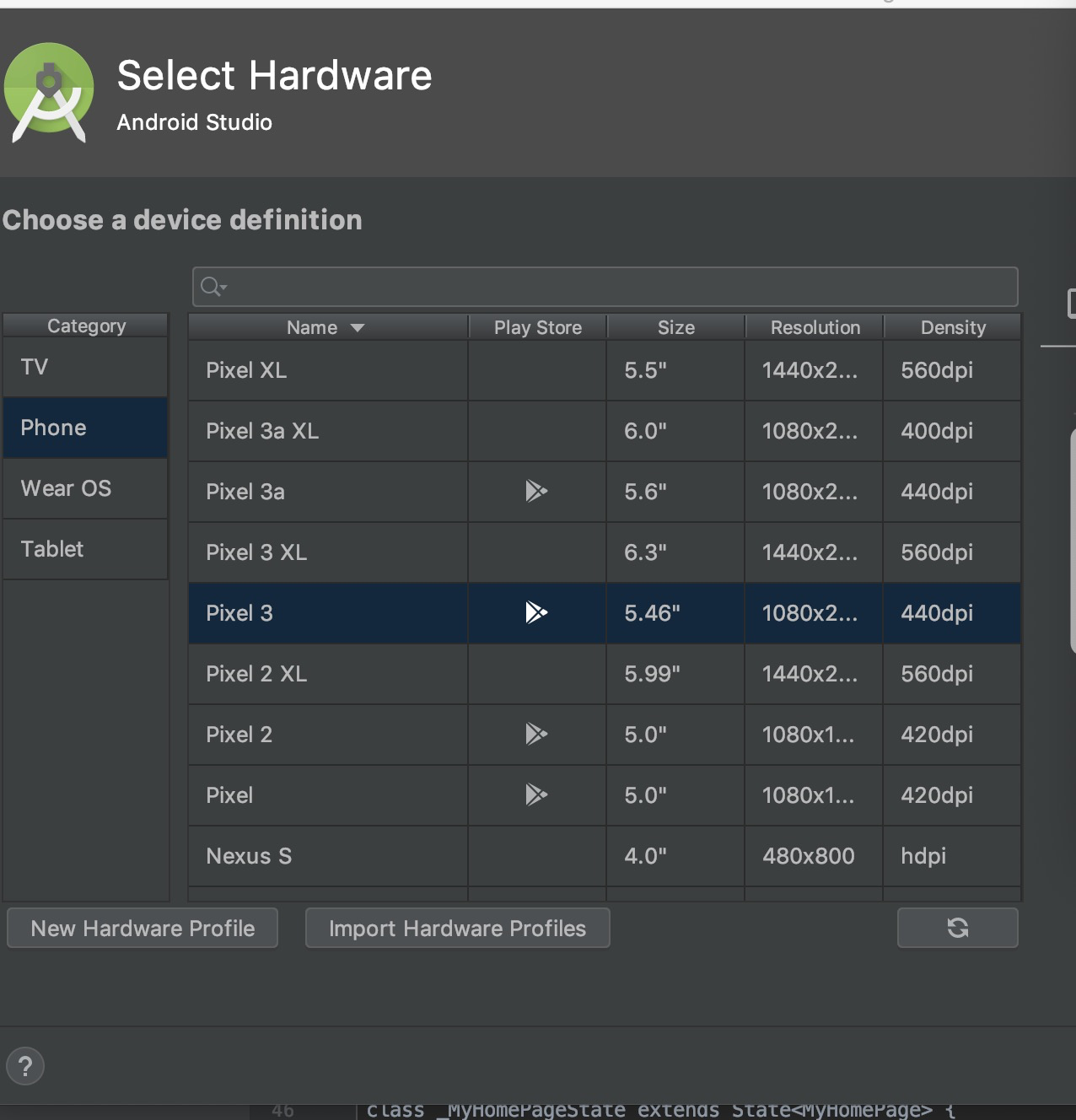This screenshot has height=1120, width=1076.
Task: Click Play Store icon in Pixel row
Action: (x=536, y=794)
